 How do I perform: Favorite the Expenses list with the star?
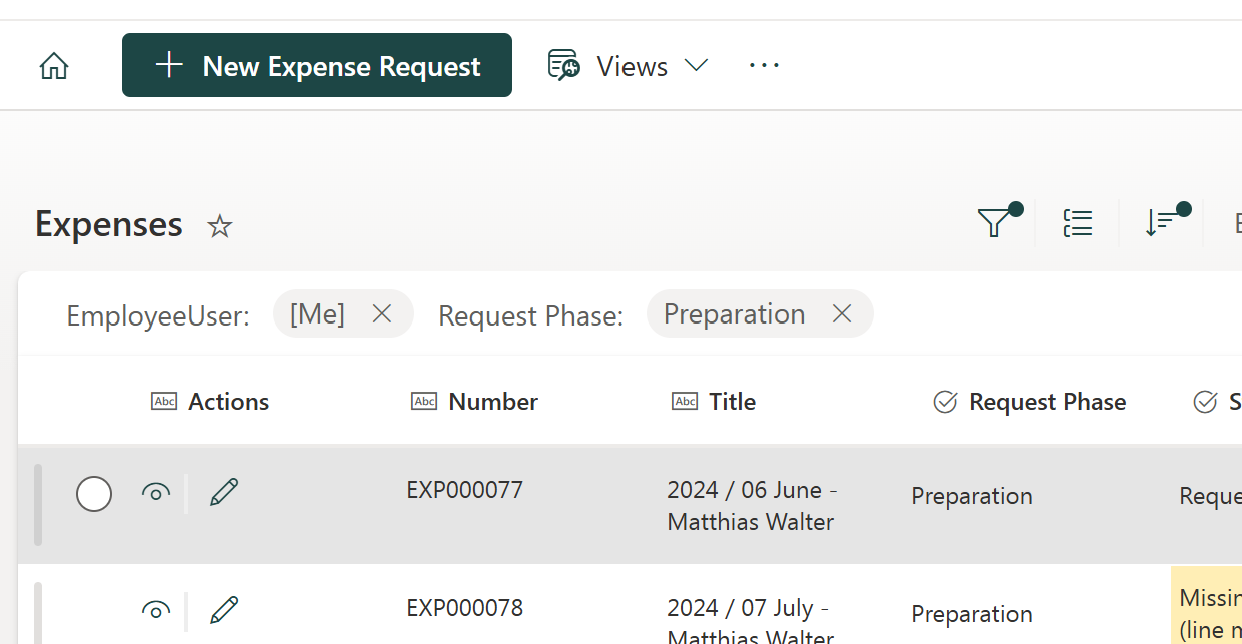[x=219, y=226]
